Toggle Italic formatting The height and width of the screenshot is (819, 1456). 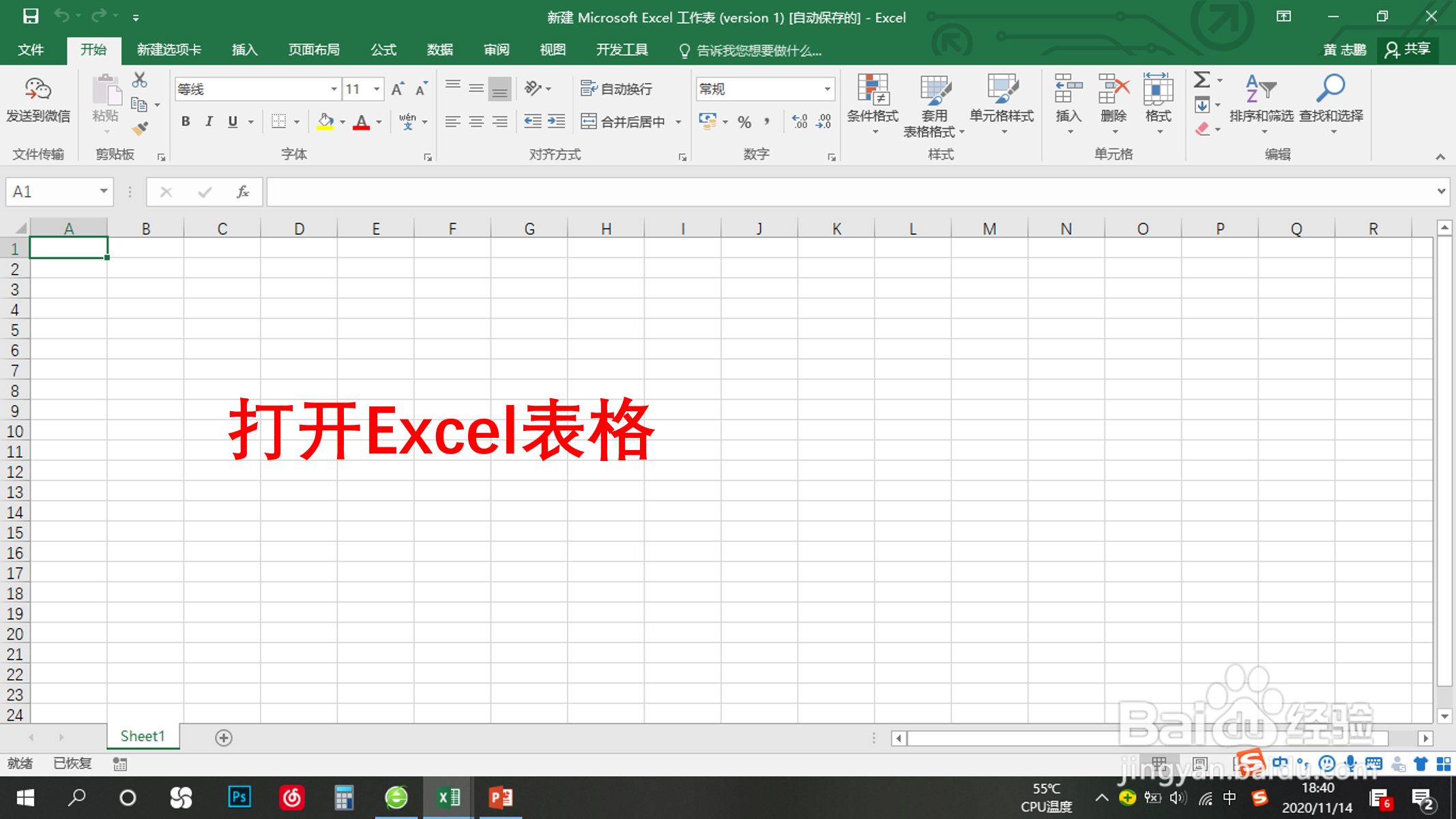(x=209, y=121)
